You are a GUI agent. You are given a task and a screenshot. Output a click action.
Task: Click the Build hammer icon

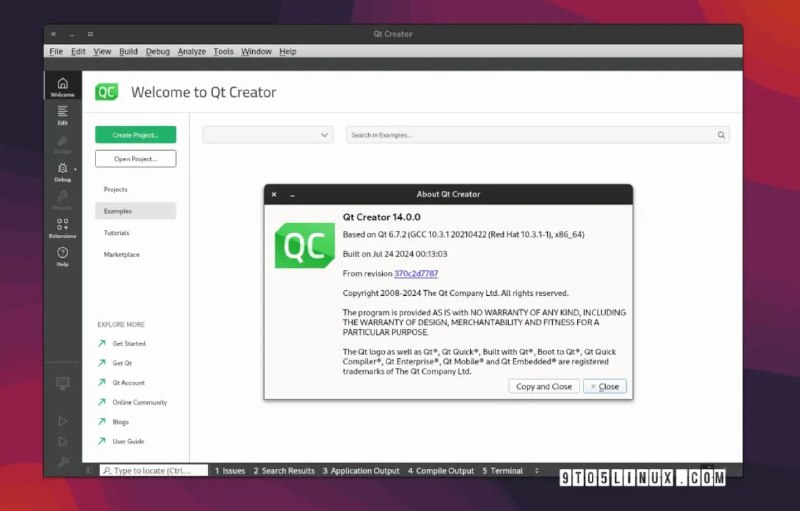click(62, 462)
